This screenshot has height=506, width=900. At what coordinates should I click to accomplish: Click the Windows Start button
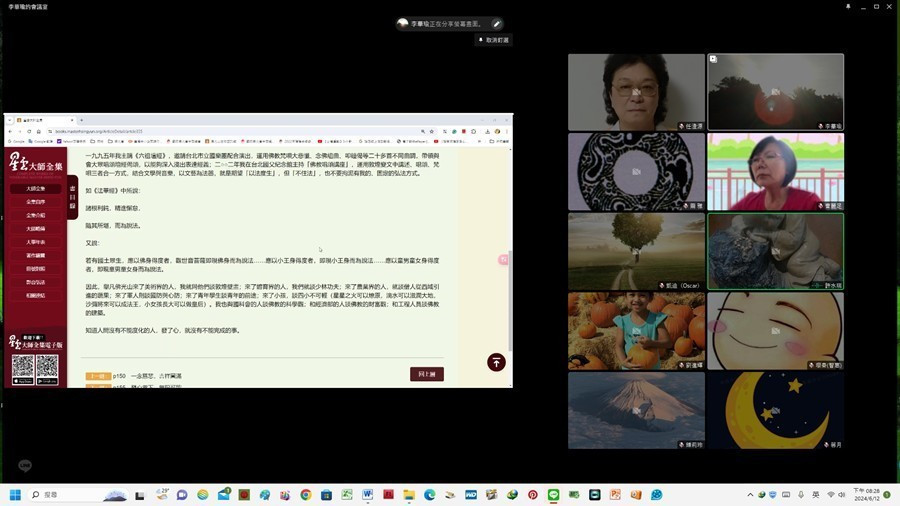pos(16,495)
